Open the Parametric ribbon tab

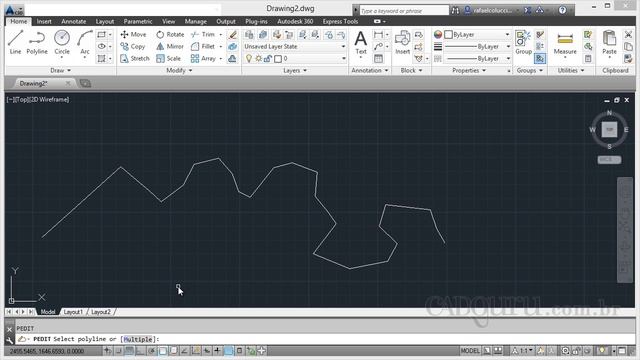click(138, 21)
